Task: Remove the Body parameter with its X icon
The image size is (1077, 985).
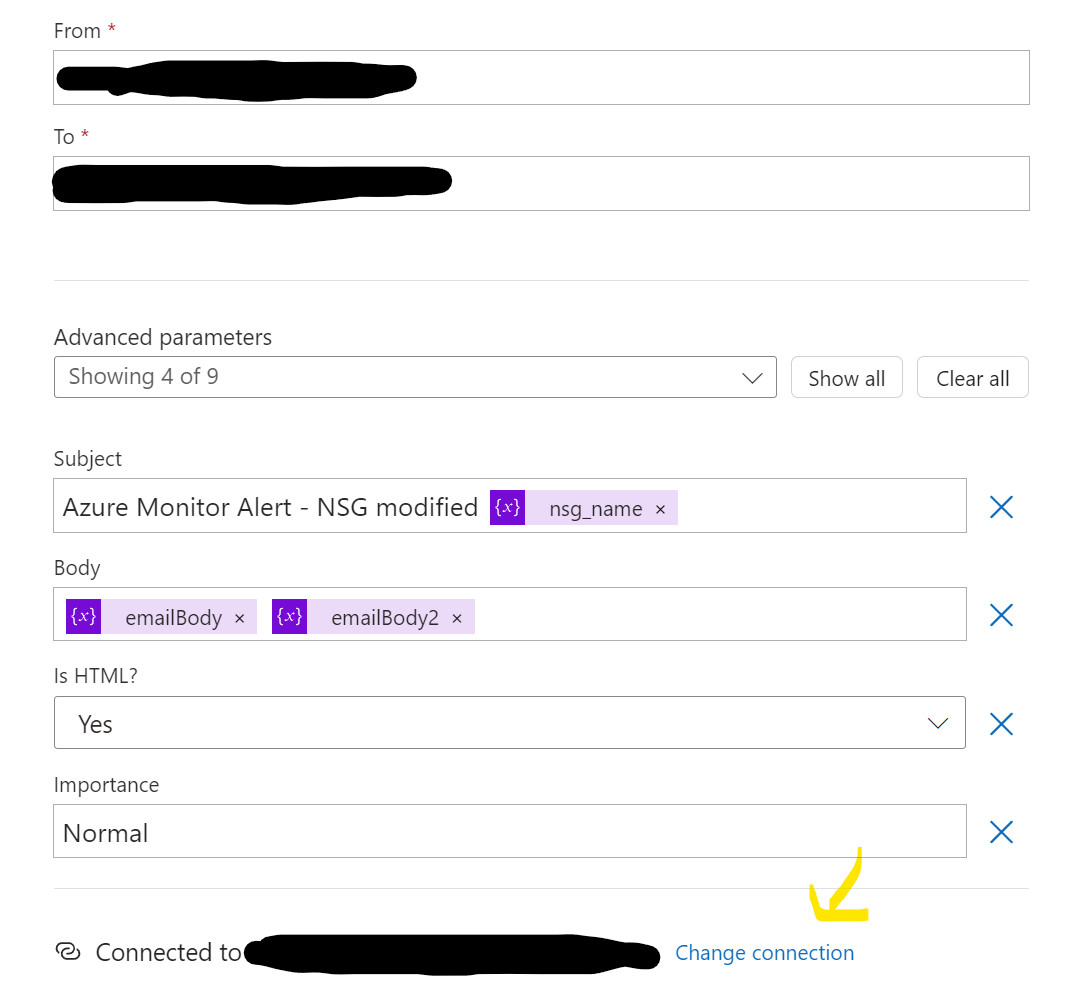Action: pyautogui.click(x=1001, y=615)
